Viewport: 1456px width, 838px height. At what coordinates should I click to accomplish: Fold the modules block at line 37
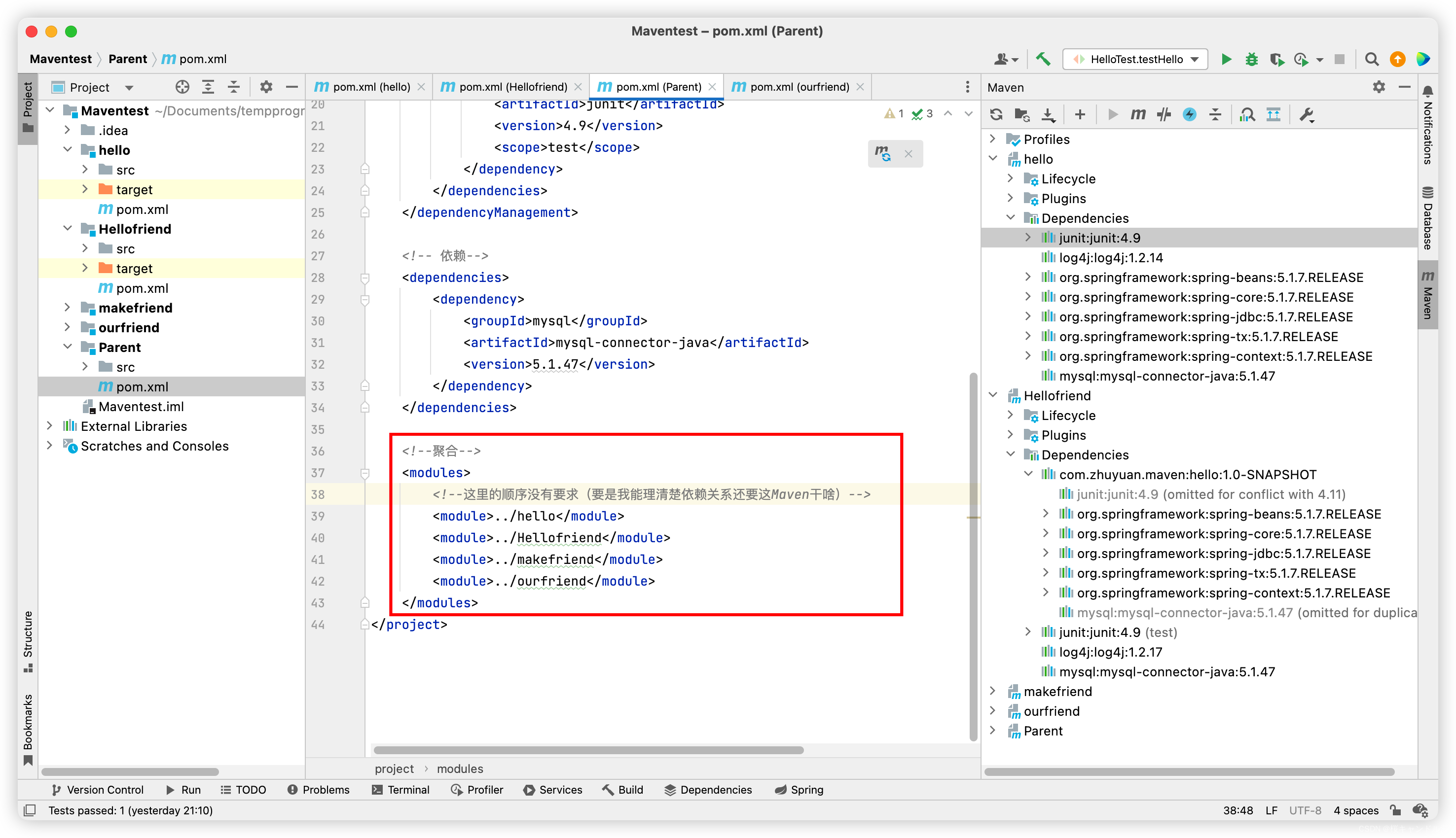364,473
